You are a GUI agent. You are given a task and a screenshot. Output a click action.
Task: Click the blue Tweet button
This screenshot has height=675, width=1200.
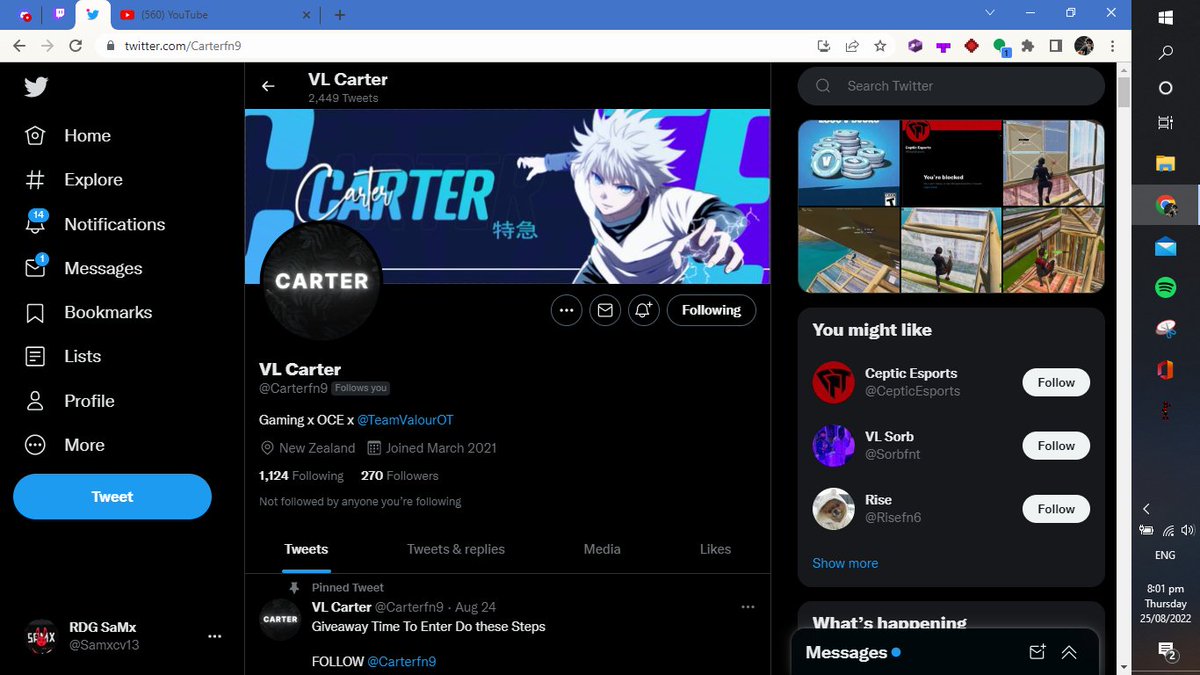click(x=112, y=497)
